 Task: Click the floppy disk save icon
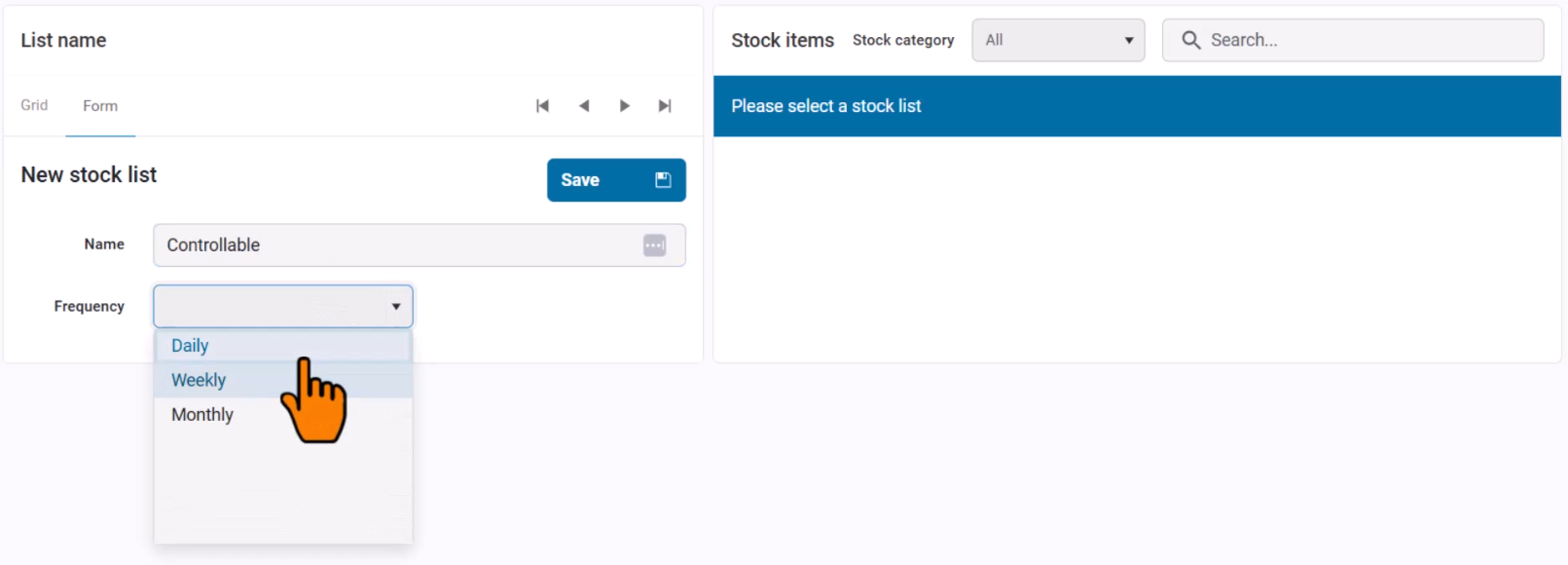tap(663, 180)
